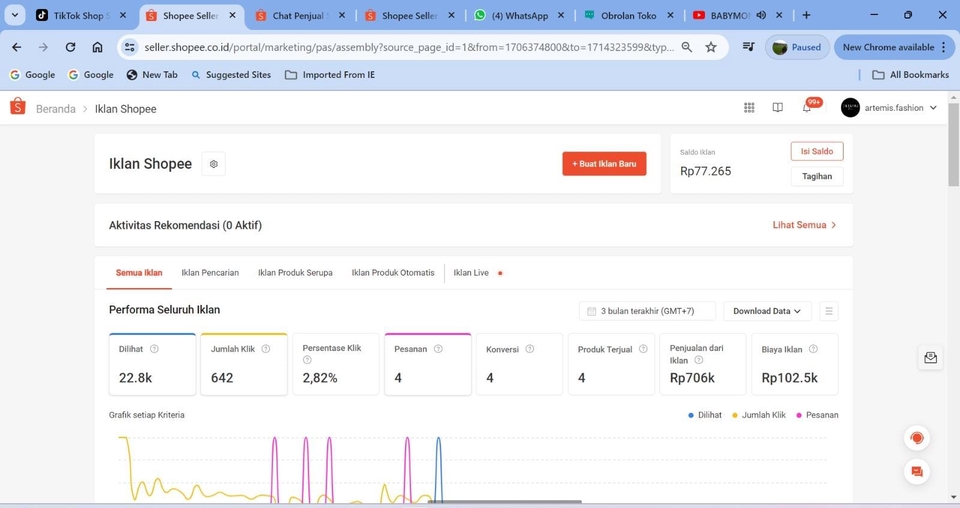Click the page vertical scrollbar thumb
The width and height of the screenshot is (960, 508).
tap(953, 144)
